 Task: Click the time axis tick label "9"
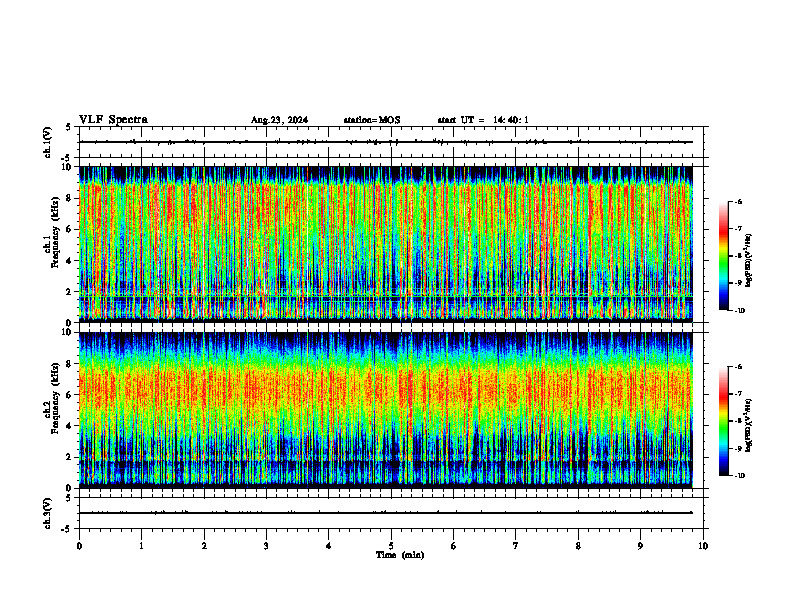pyautogui.click(x=640, y=546)
